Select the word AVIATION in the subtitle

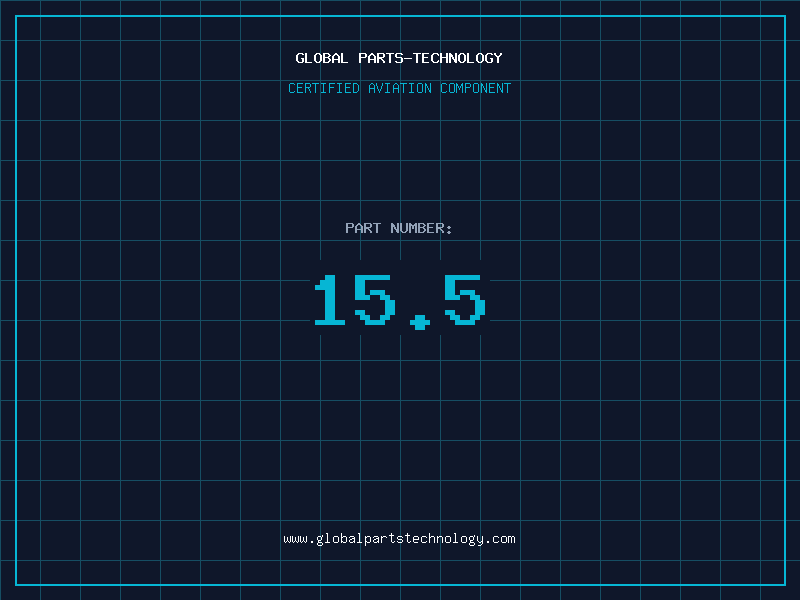click(400, 88)
